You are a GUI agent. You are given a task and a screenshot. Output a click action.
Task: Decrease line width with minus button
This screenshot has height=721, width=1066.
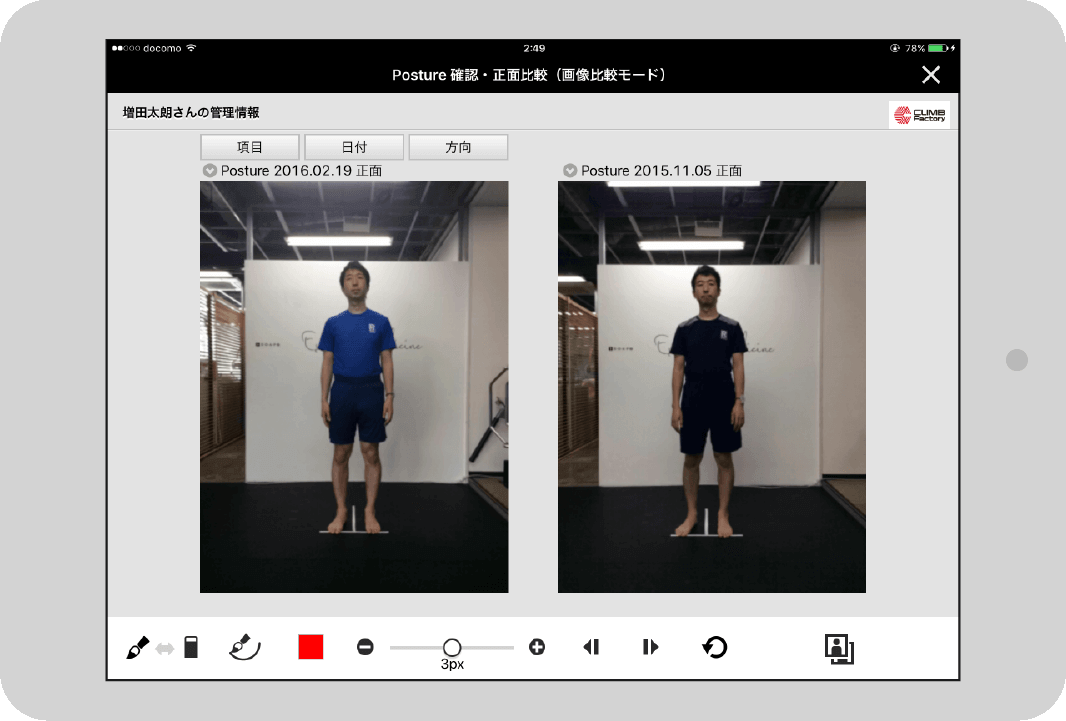coord(365,647)
